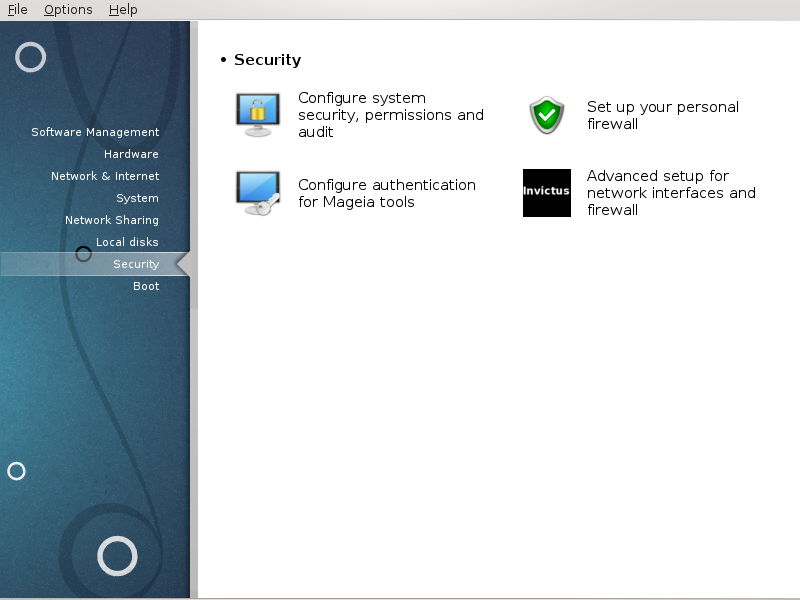Click the monitor with keys authentication icon
This screenshot has width=800, height=600.
pyautogui.click(x=258, y=193)
